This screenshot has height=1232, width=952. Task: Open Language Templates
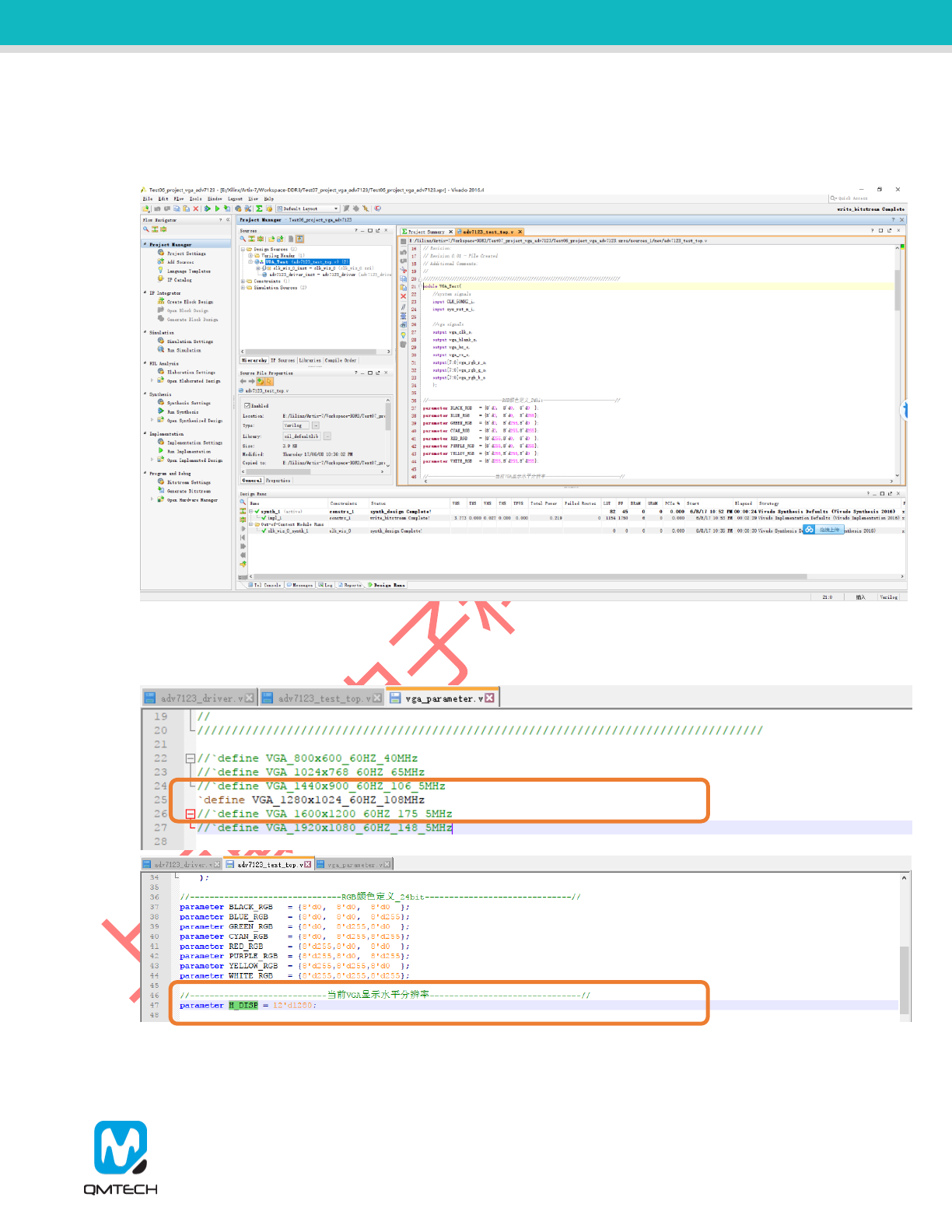point(189,271)
